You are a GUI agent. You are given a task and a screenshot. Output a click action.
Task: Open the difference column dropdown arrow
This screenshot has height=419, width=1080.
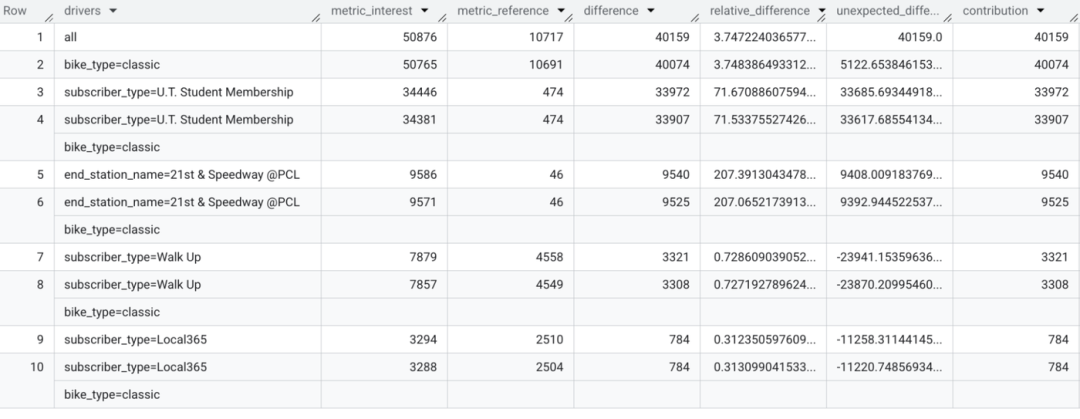tap(650, 11)
